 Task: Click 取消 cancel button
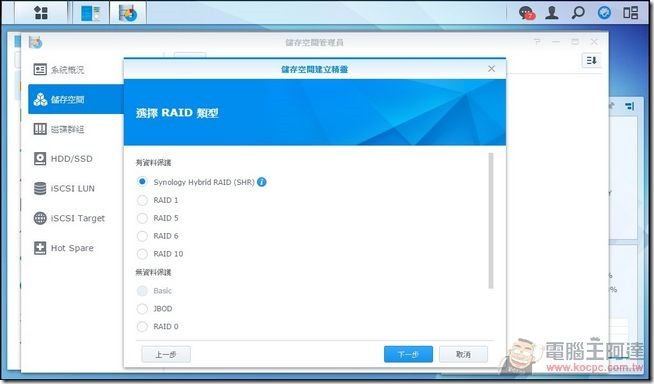pos(463,354)
